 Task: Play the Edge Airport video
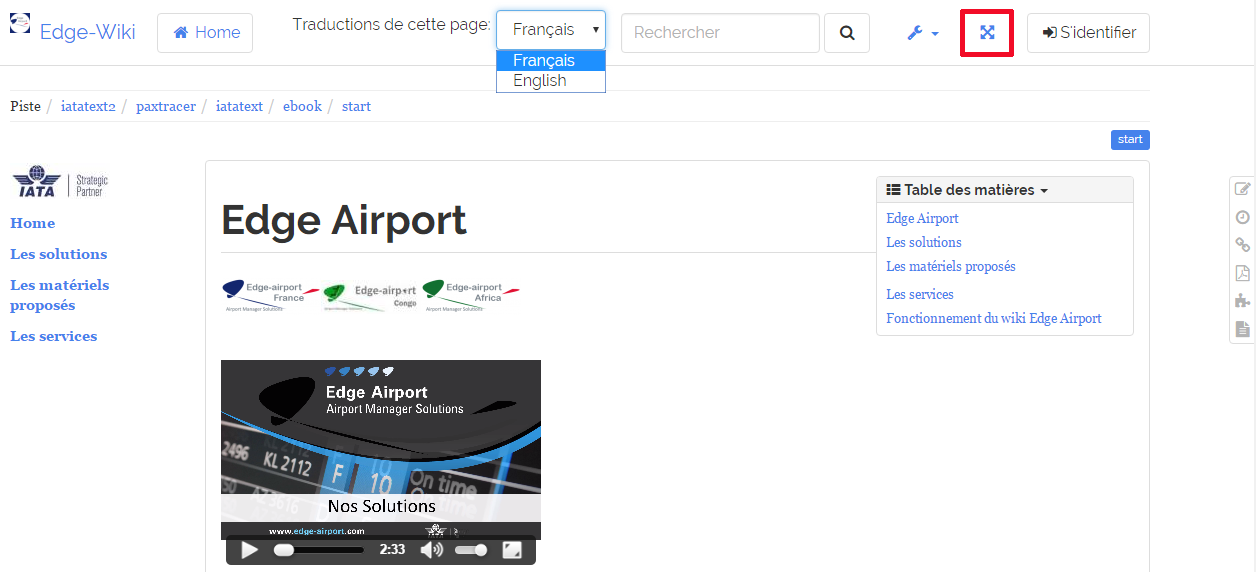(x=250, y=550)
